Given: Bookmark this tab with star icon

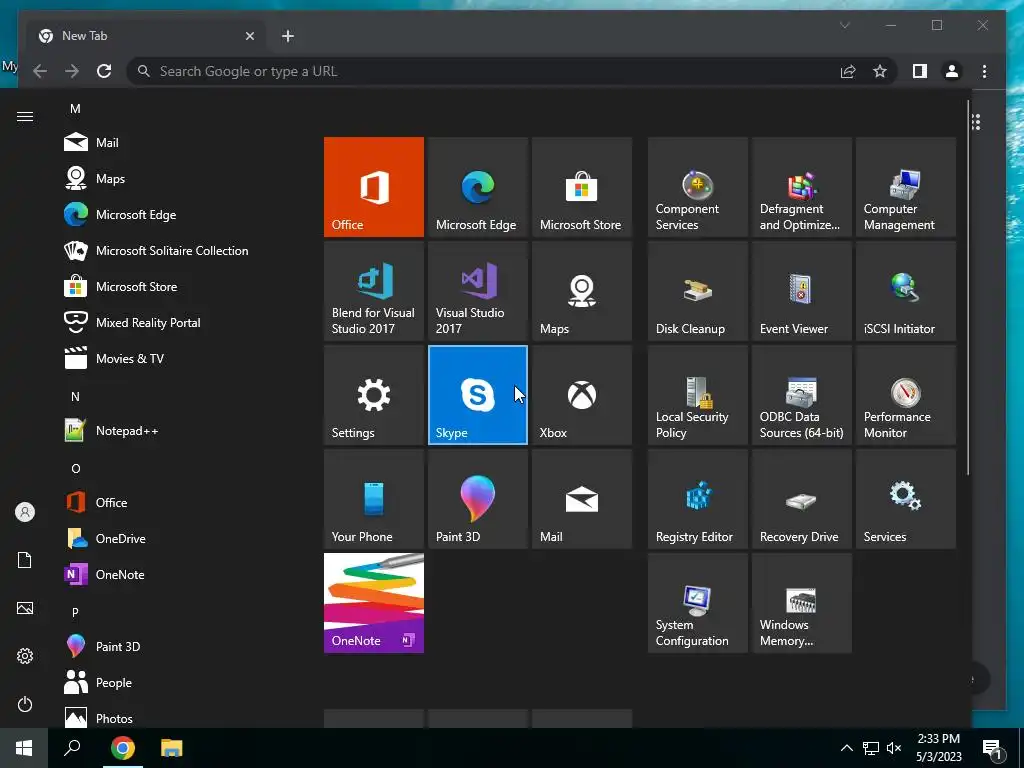Looking at the screenshot, I should click(x=880, y=71).
